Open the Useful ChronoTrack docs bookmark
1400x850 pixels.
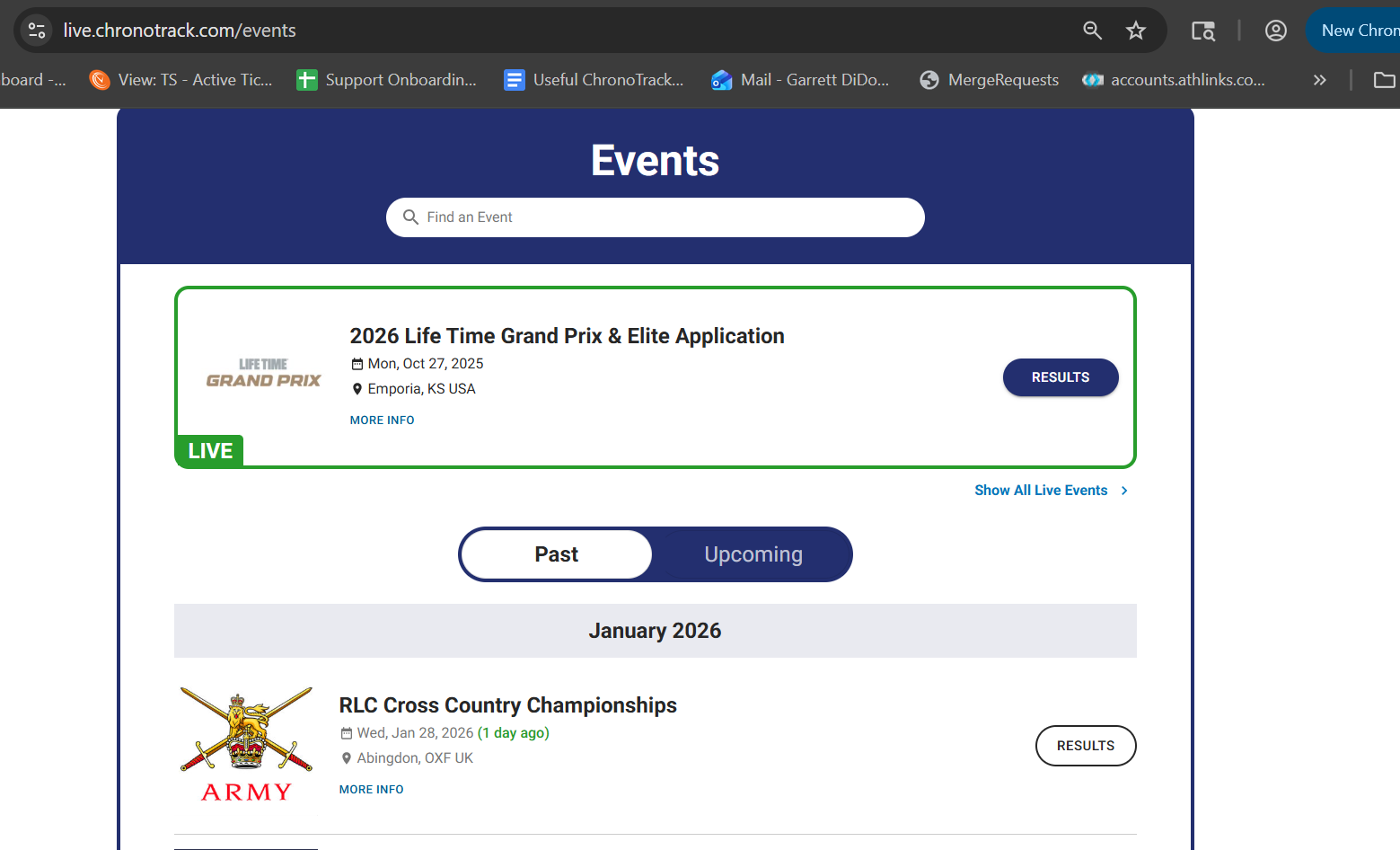[594, 80]
